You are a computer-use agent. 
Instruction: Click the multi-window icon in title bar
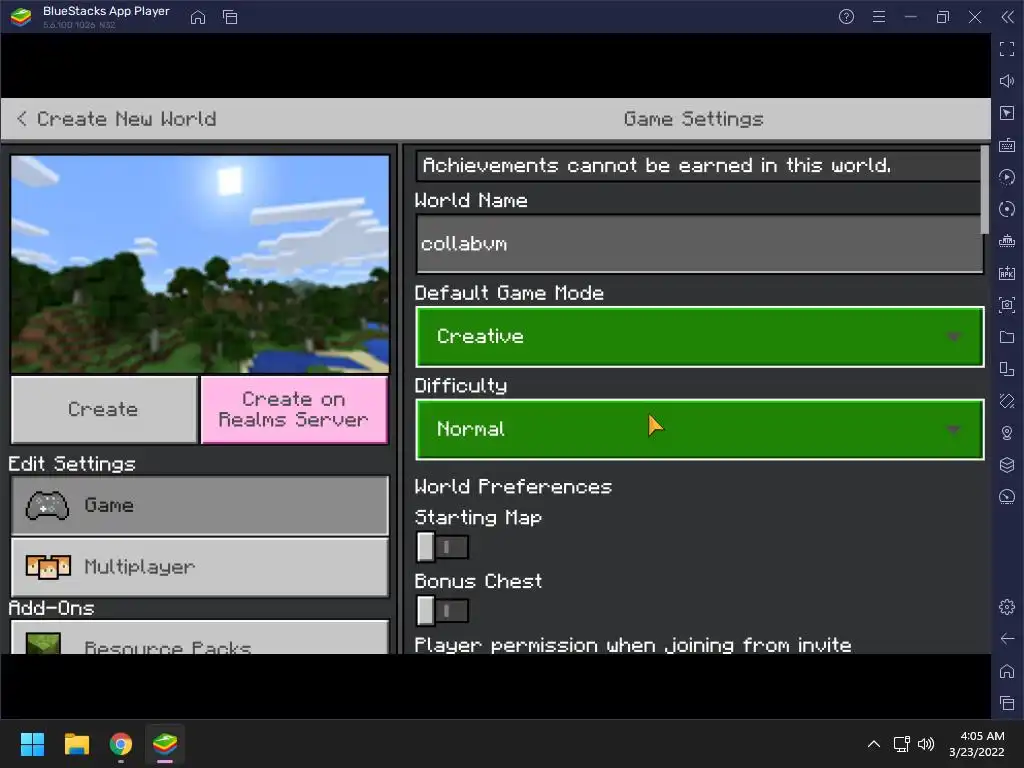tap(230, 17)
